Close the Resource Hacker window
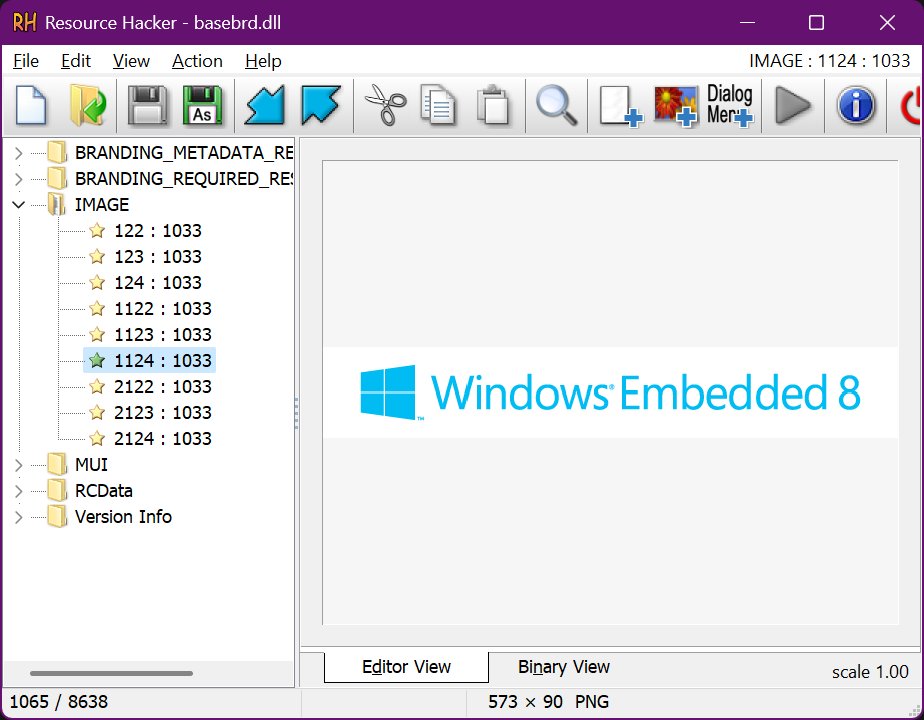924x720 pixels. 887,22
